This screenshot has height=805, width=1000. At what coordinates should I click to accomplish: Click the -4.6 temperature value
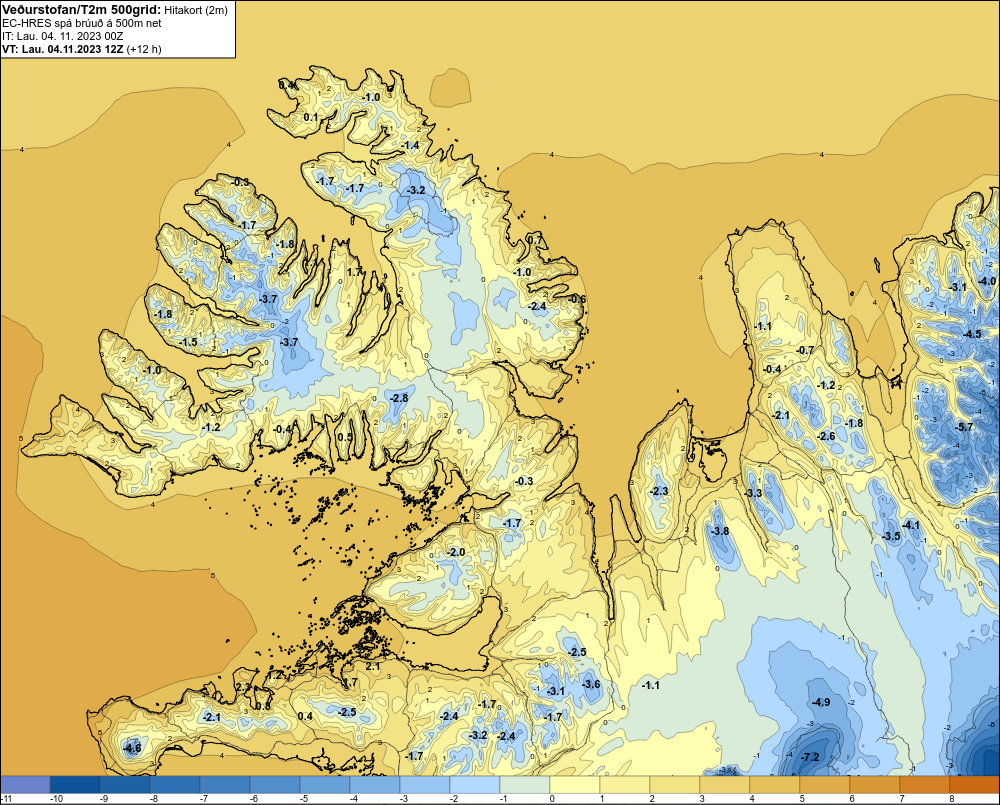(x=131, y=748)
